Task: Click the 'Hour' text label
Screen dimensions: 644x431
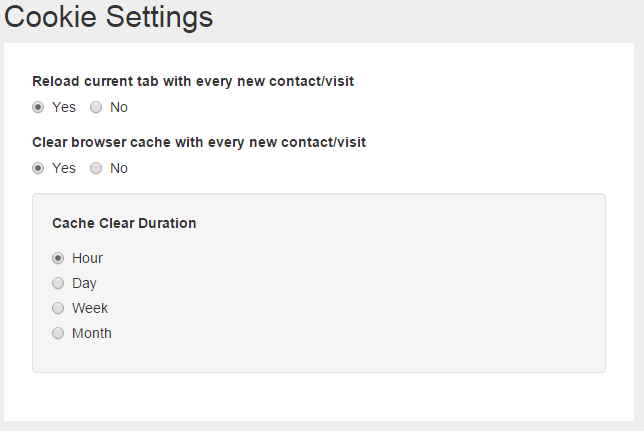Action: click(87, 258)
